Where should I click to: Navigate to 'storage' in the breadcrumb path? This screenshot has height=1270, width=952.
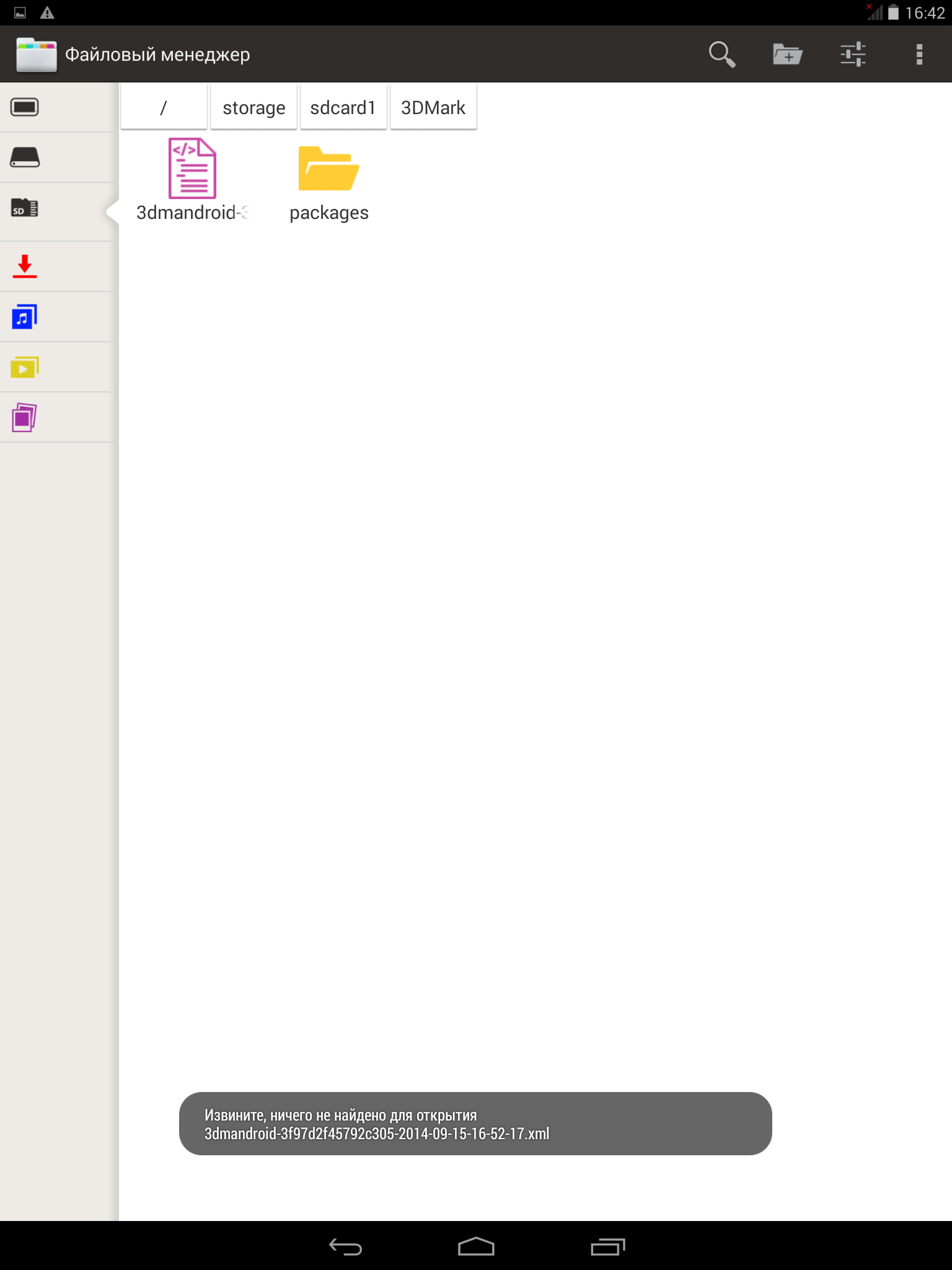click(253, 108)
